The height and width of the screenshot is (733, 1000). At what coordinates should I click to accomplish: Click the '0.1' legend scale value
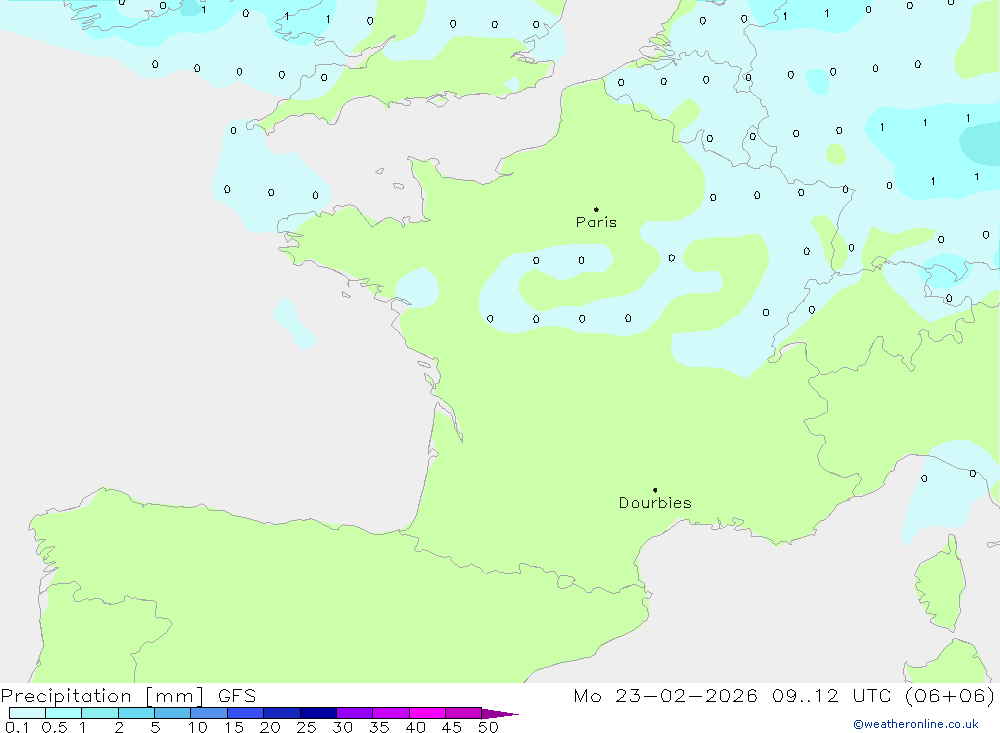tap(17, 727)
